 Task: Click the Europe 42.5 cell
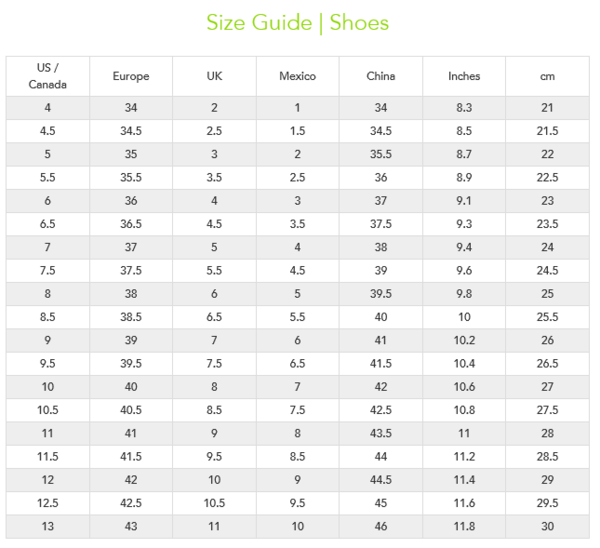131,503
